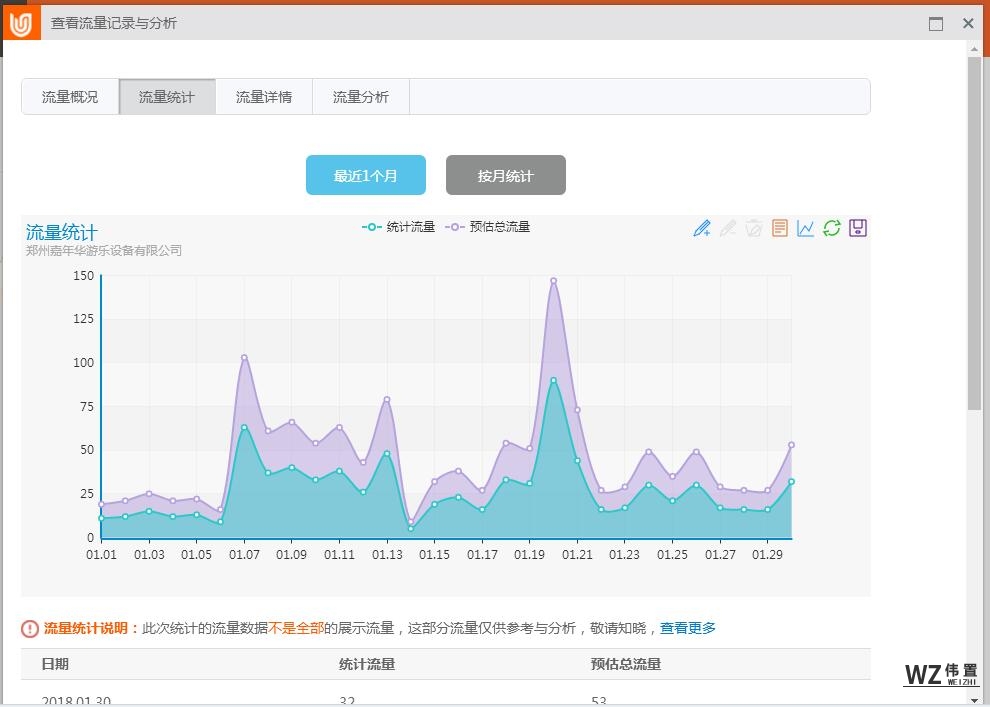Toggle the 预估总流量 legend series
Image resolution: width=990 pixels, height=707 pixels.
tap(488, 227)
